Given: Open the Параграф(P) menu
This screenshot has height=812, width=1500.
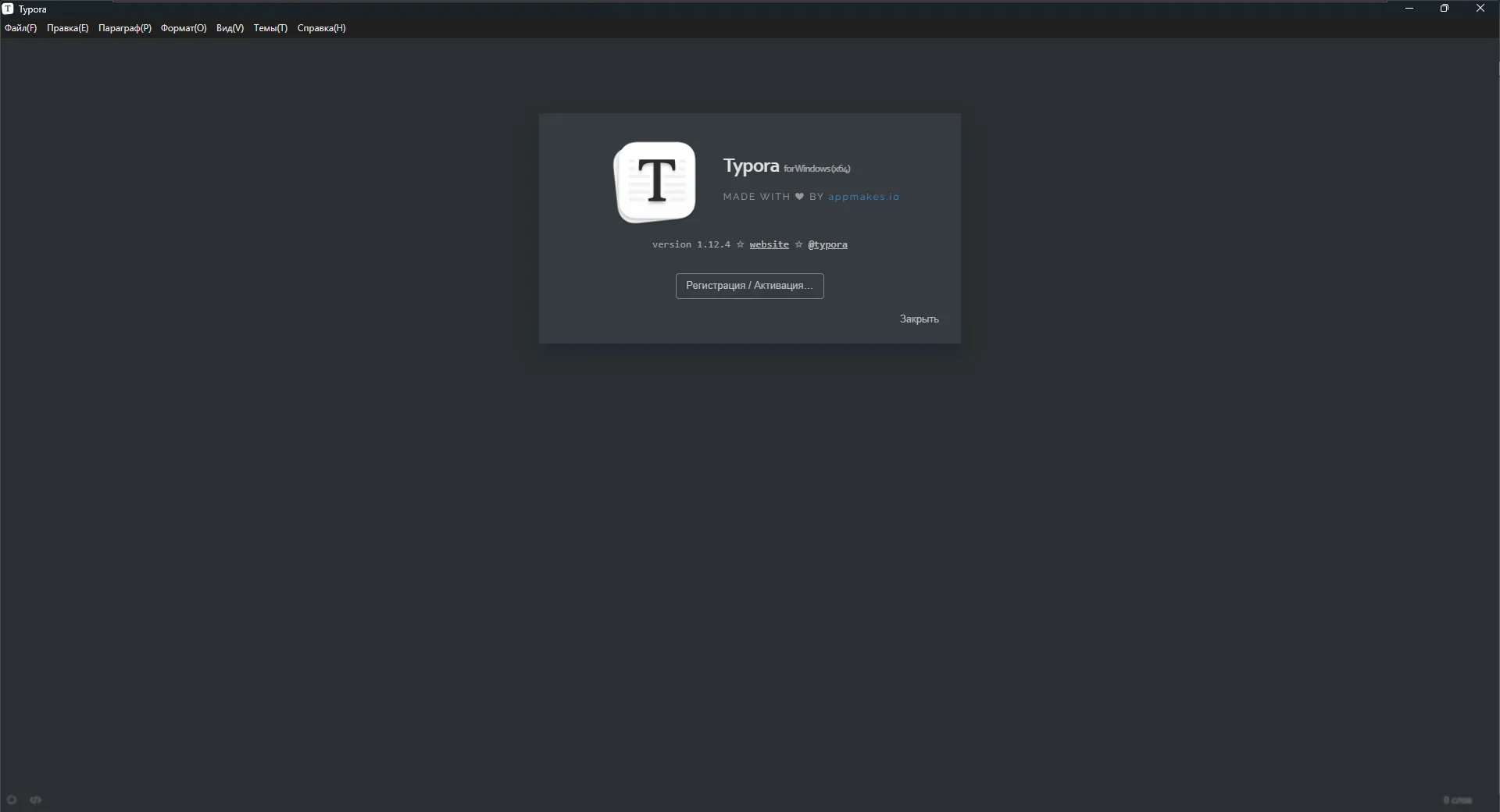Looking at the screenshot, I should [x=125, y=28].
